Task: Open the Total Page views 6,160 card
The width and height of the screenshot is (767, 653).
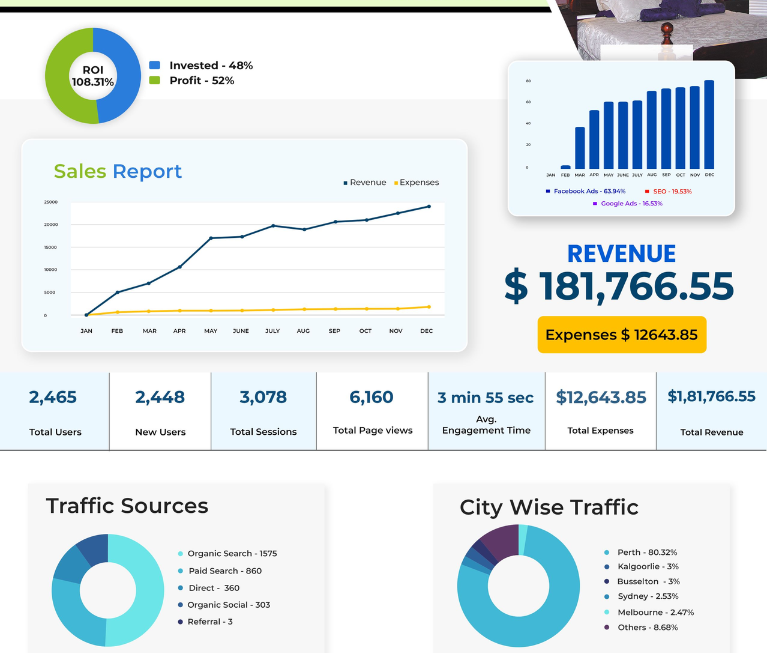Action: (x=372, y=411)
